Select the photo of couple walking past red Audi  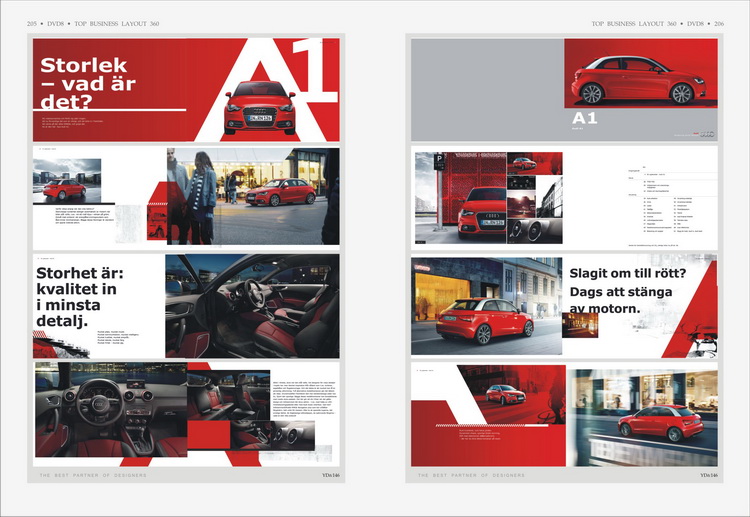pyautogui.click(x=253, y=196)
